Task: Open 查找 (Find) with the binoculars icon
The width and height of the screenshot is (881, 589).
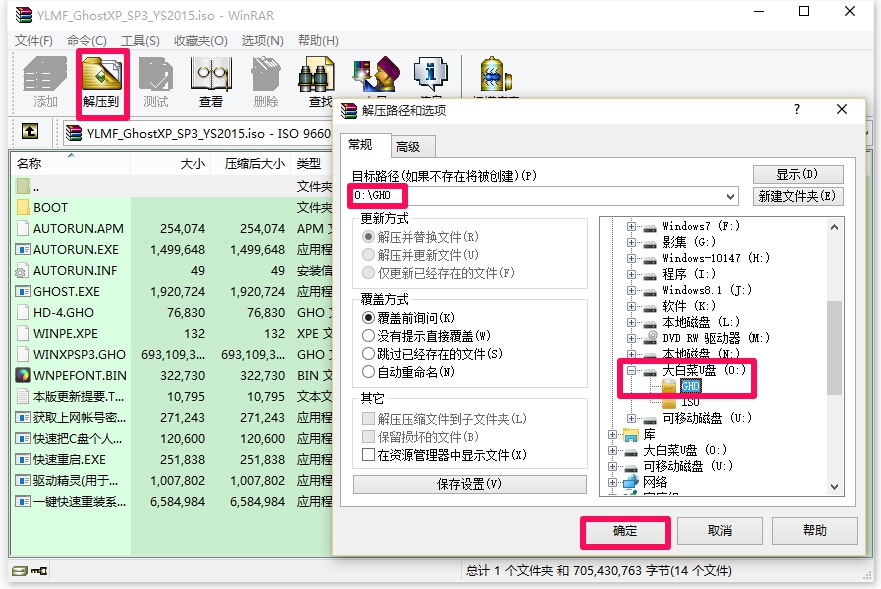Action: [x=316, y=78]
